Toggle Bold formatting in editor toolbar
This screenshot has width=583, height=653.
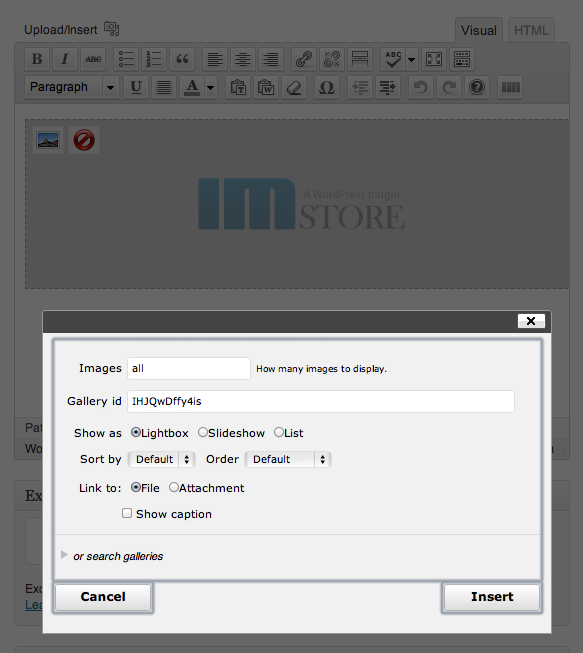click(37, 59)
